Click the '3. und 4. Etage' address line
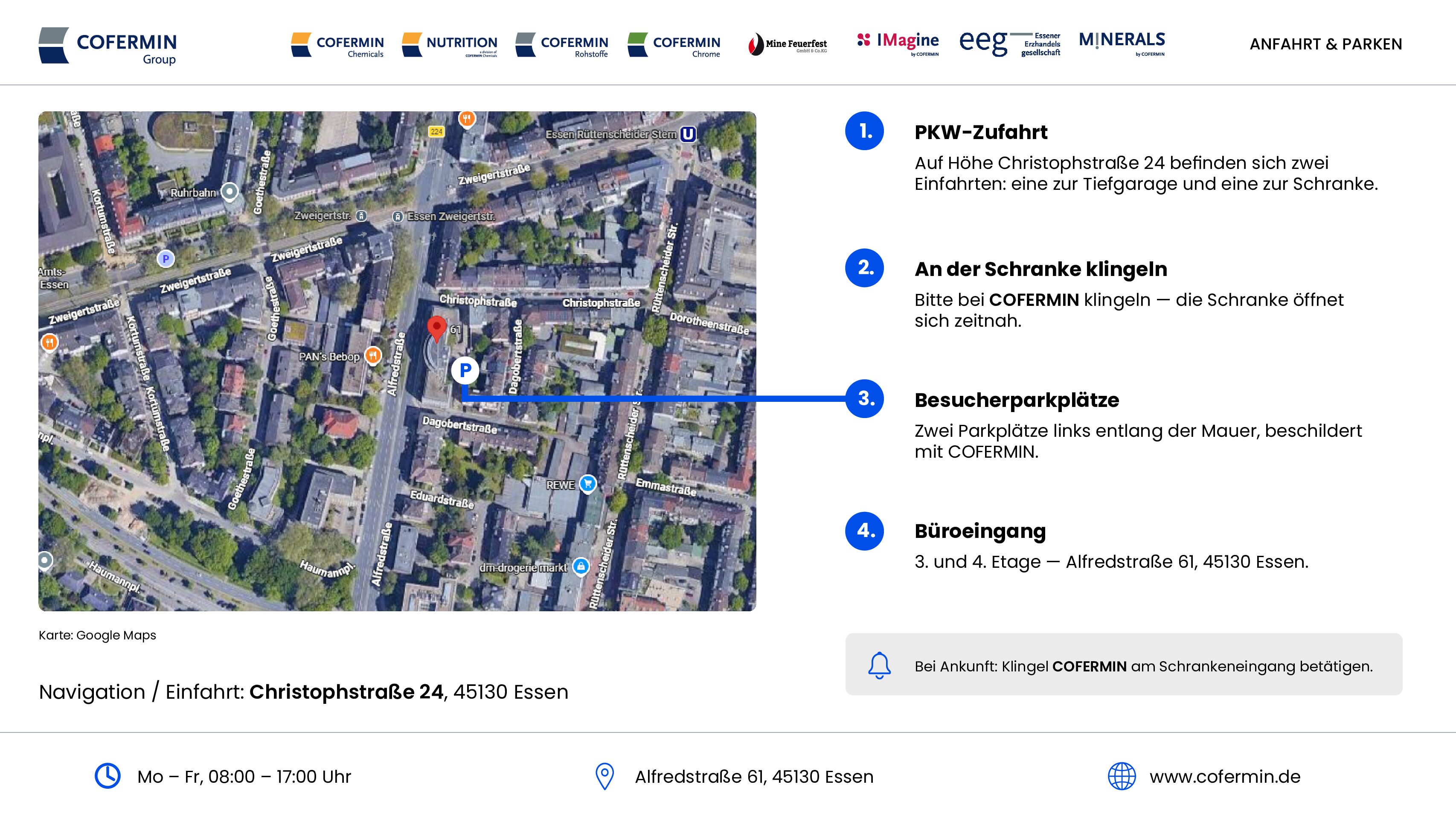 (1111, 562)
